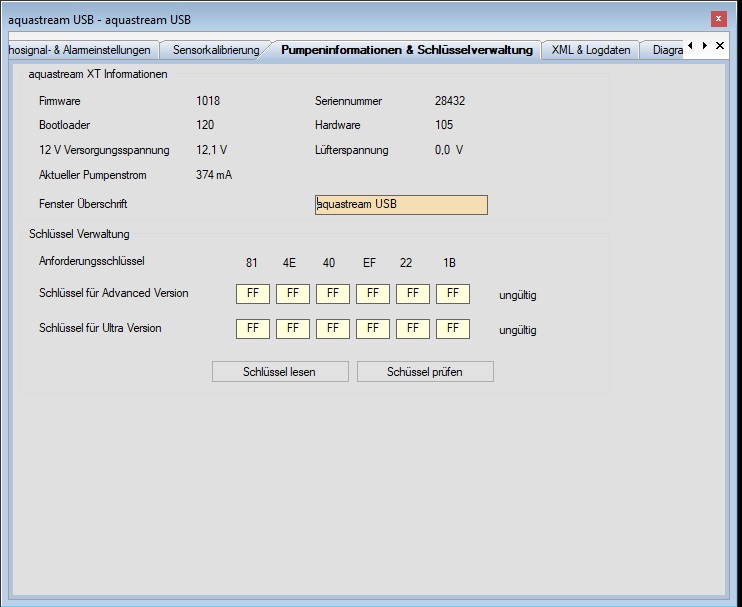Click the Anforderungsschlüssel byte EF
This screenshot has height=607, width=742.
tap(369, 263)
